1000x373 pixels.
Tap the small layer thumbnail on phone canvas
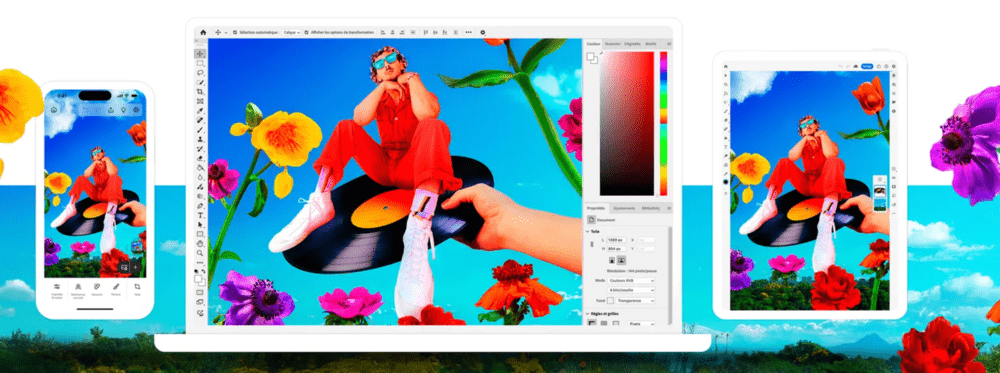137,247
